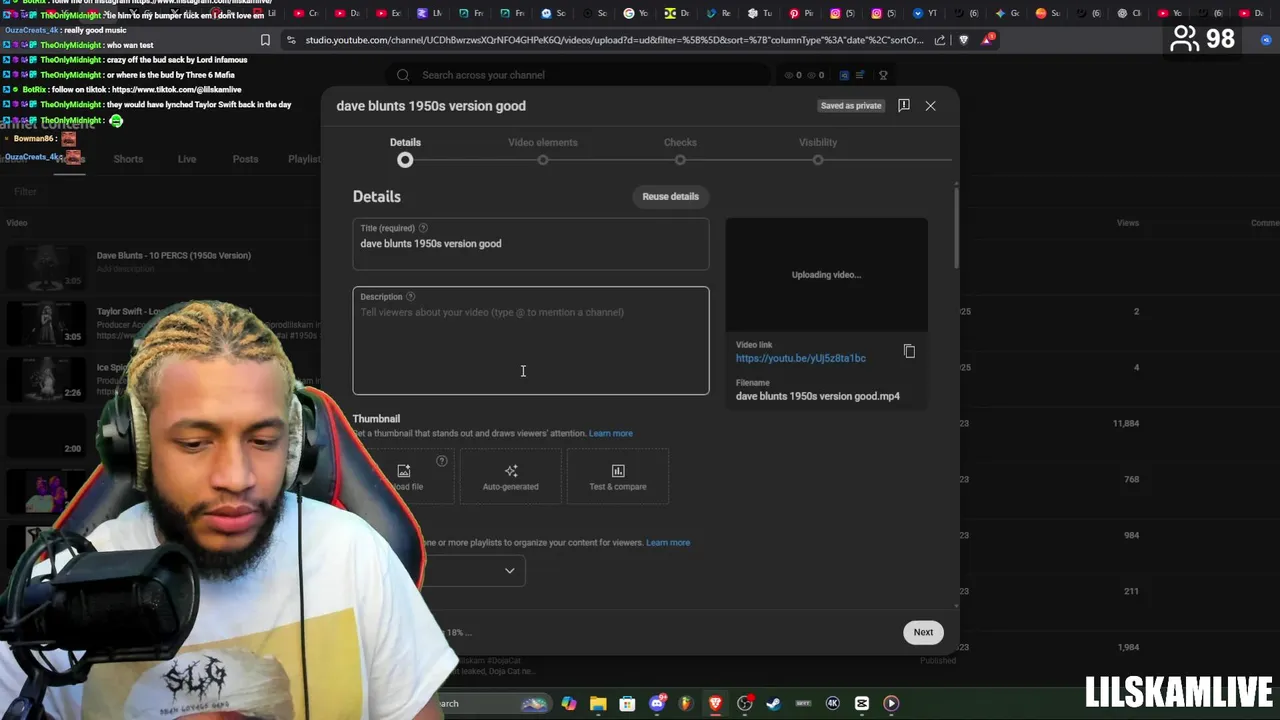Choose the Auto-generated thumbnail option
This screenshot has height=720, width=1280.
pos(511,476)
